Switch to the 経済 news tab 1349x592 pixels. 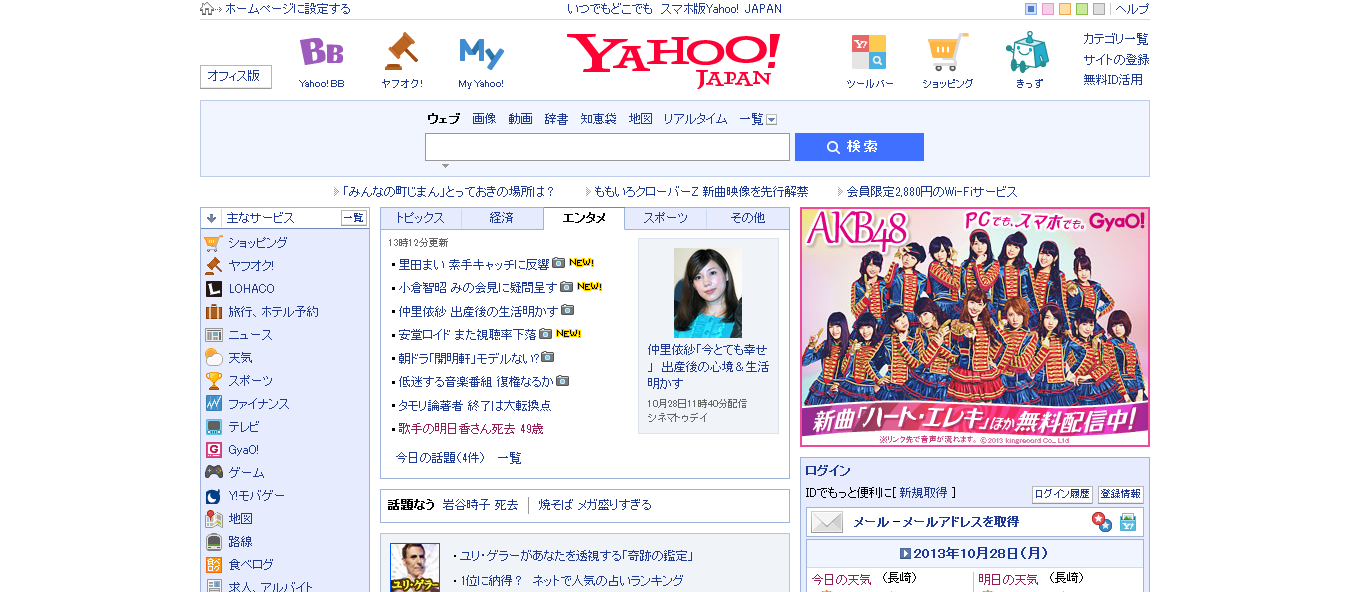pyautogui.click(x=502, y=218)
